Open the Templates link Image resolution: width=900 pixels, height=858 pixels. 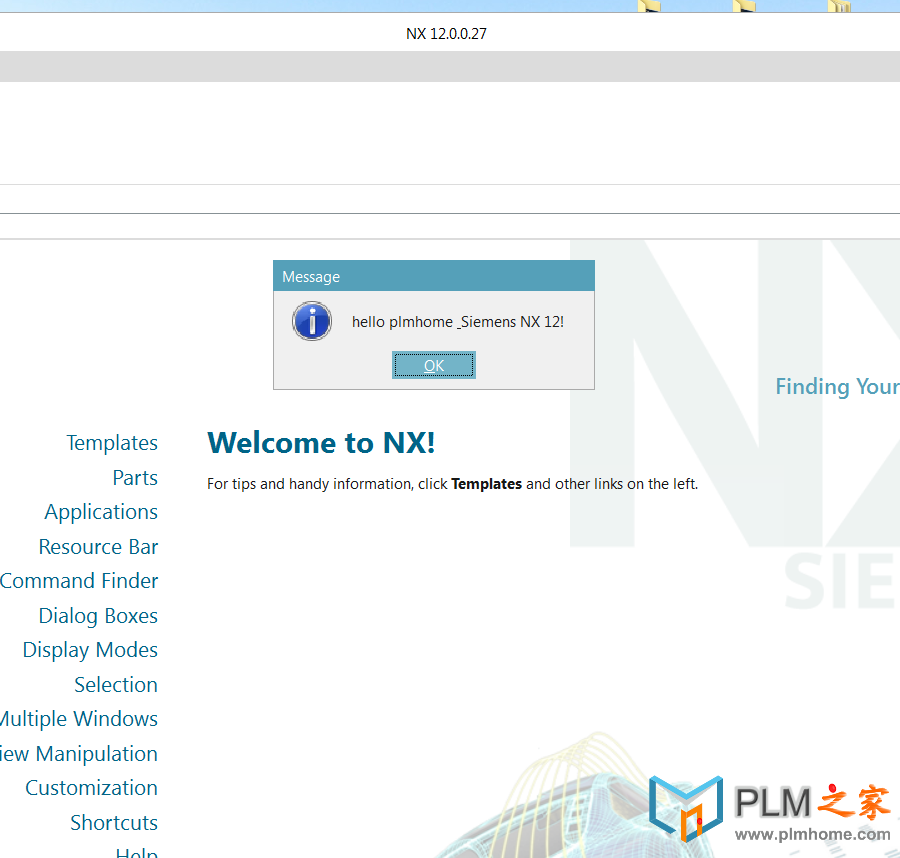112,443
